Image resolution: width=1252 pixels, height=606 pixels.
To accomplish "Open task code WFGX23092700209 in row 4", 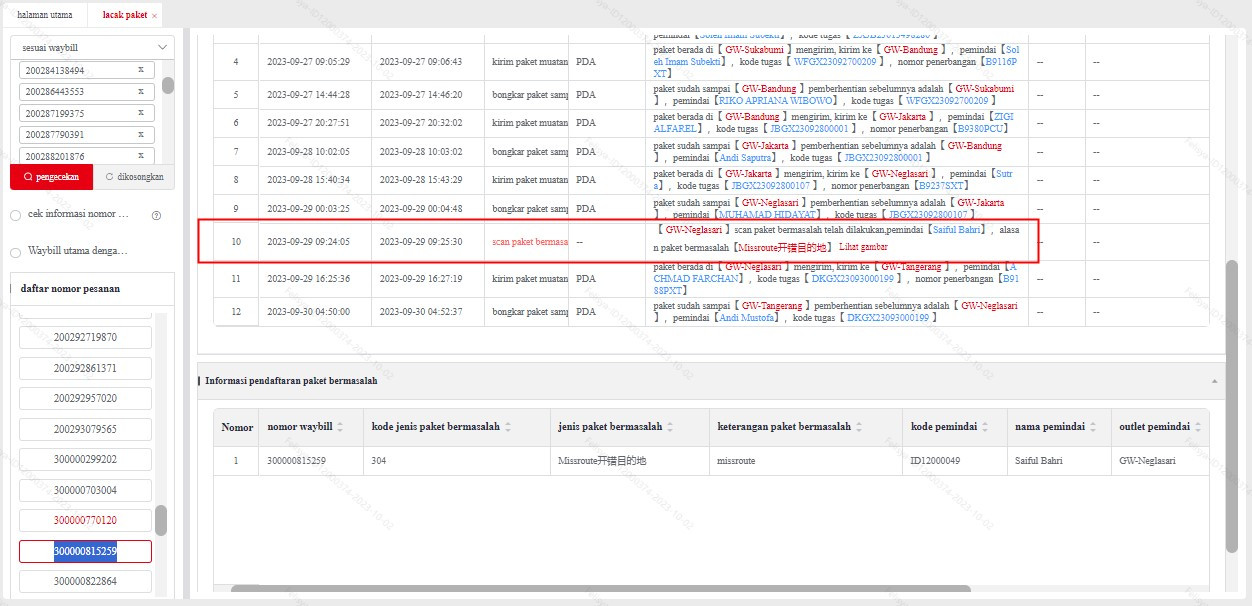I will coord(835,62).
